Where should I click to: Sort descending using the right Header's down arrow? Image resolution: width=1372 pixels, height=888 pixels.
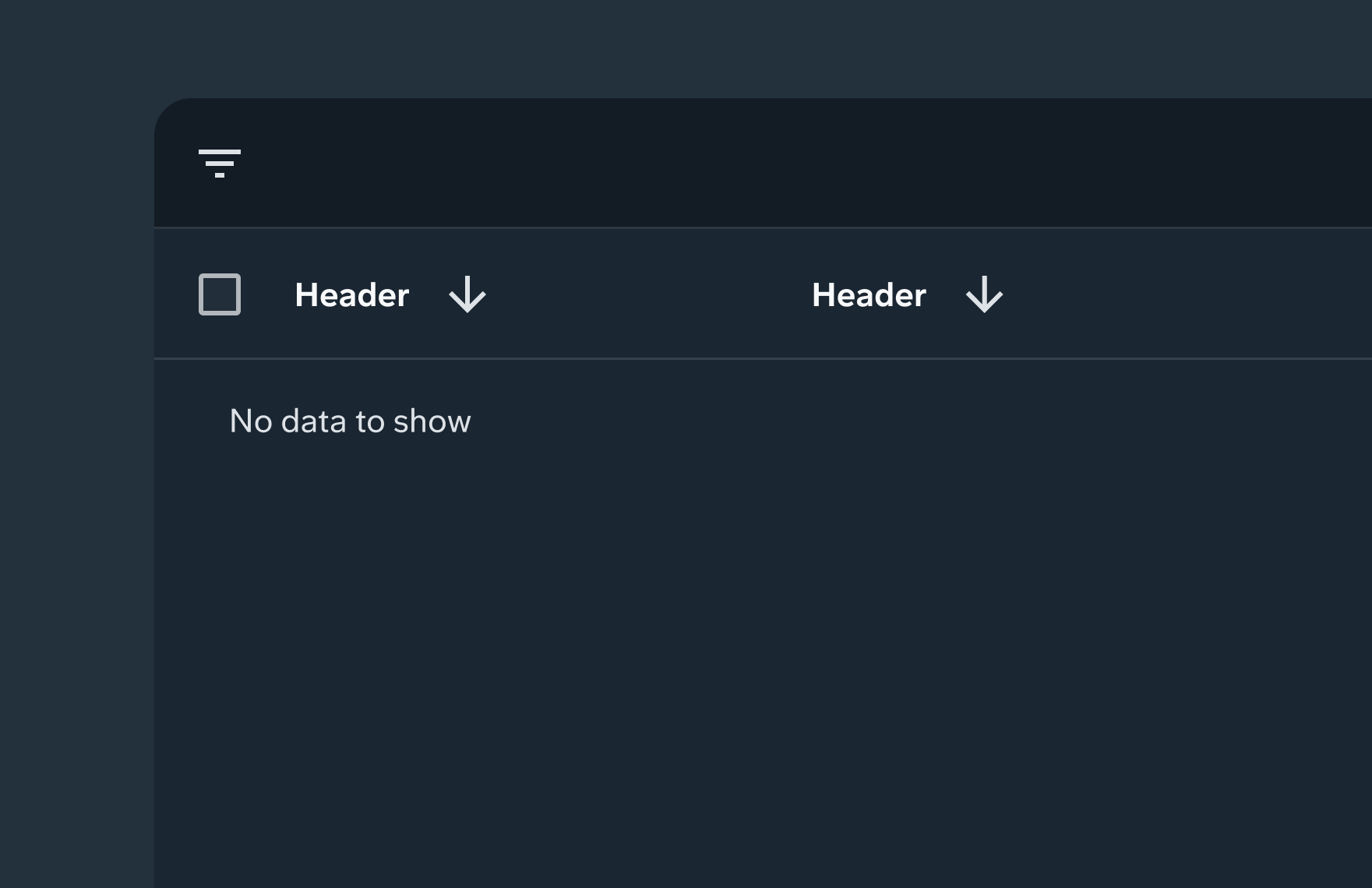coord(984,294)
